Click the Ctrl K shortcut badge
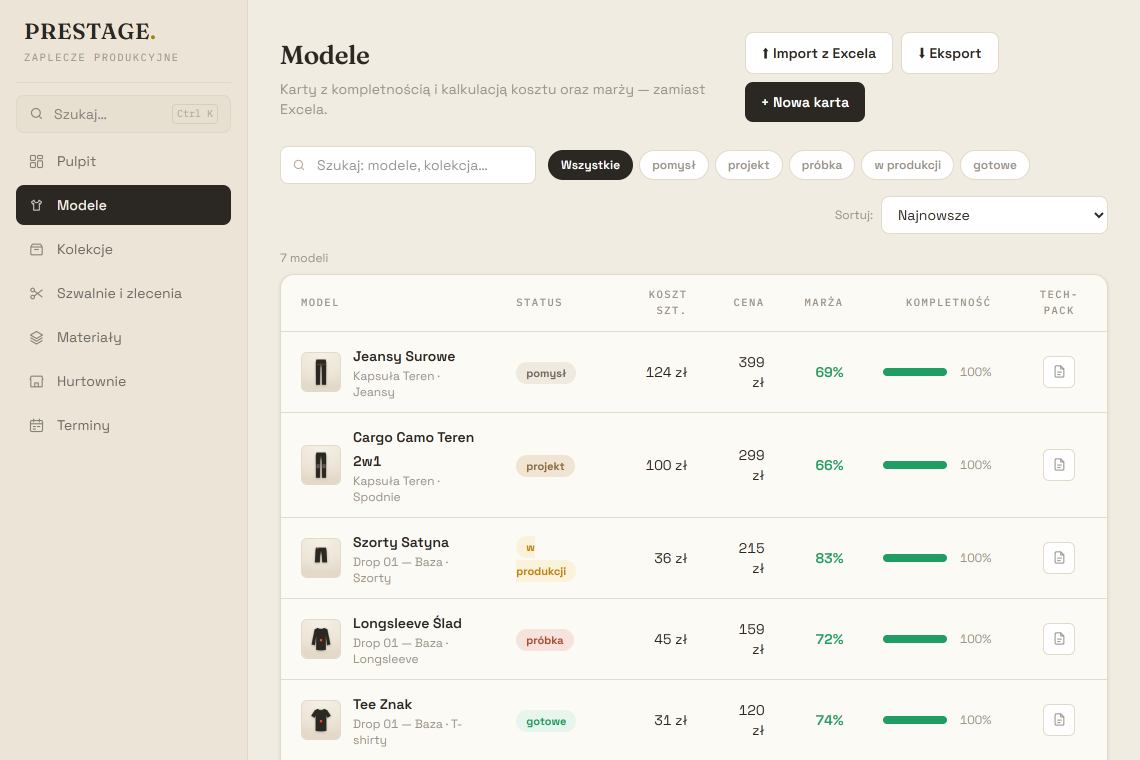1140x760 pixels. 195,113
